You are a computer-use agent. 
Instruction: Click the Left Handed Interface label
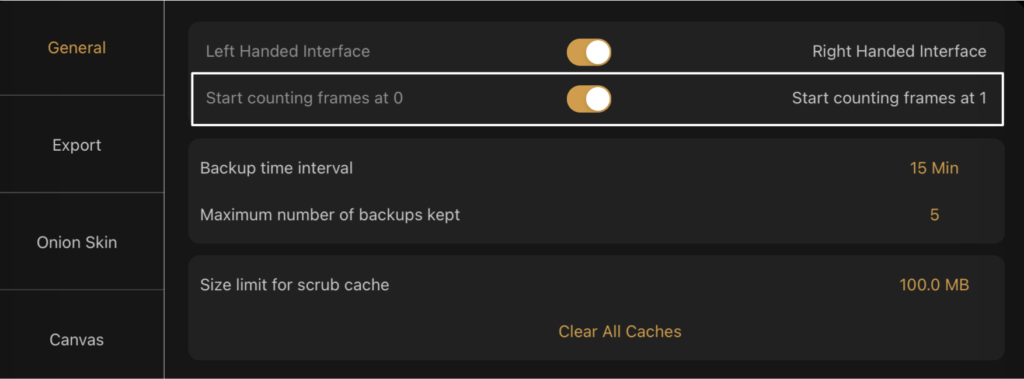tap(288, 51)
